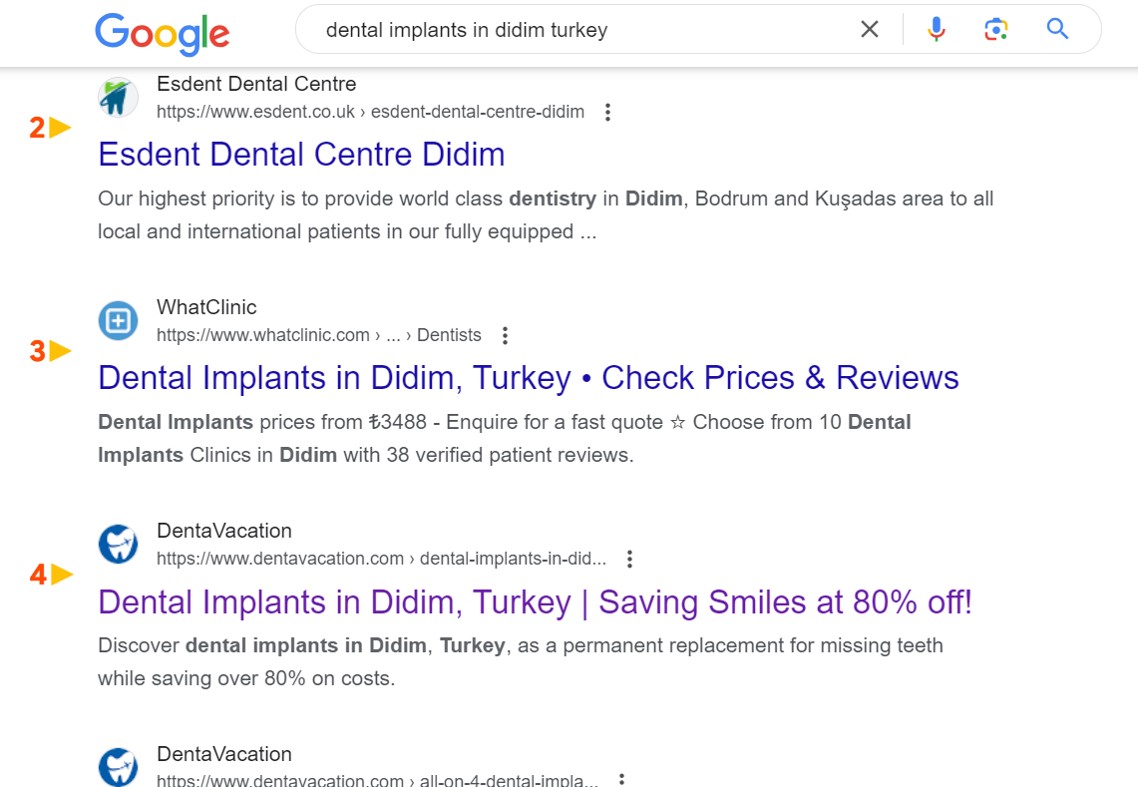Click the WhatClinic site favicon
1138x787 pixels.
tap(117, 320)
